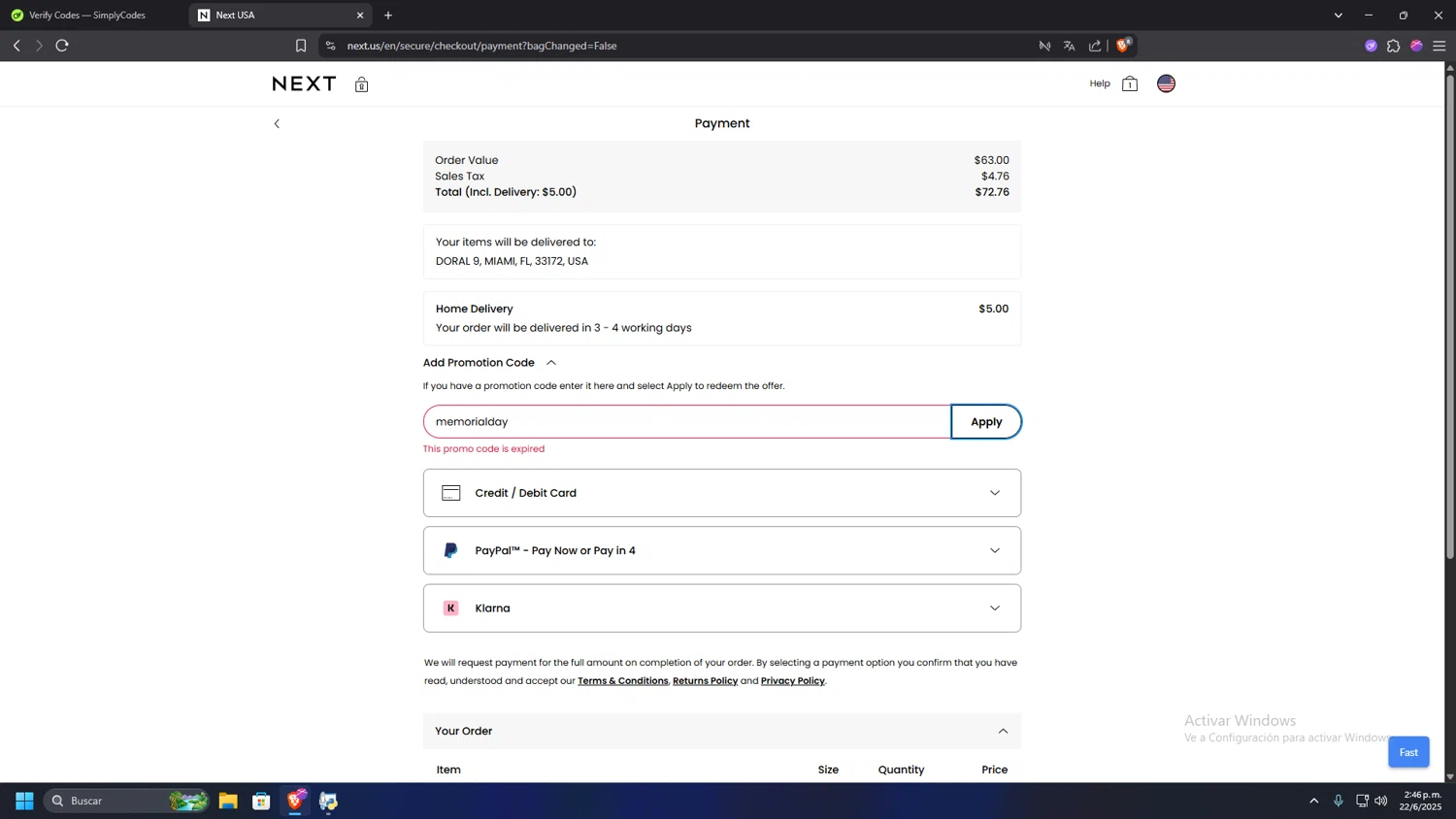This screenshot has height=819, width=1456.
Task: Click the taskbar clock and date
Action: (1422, 801)
